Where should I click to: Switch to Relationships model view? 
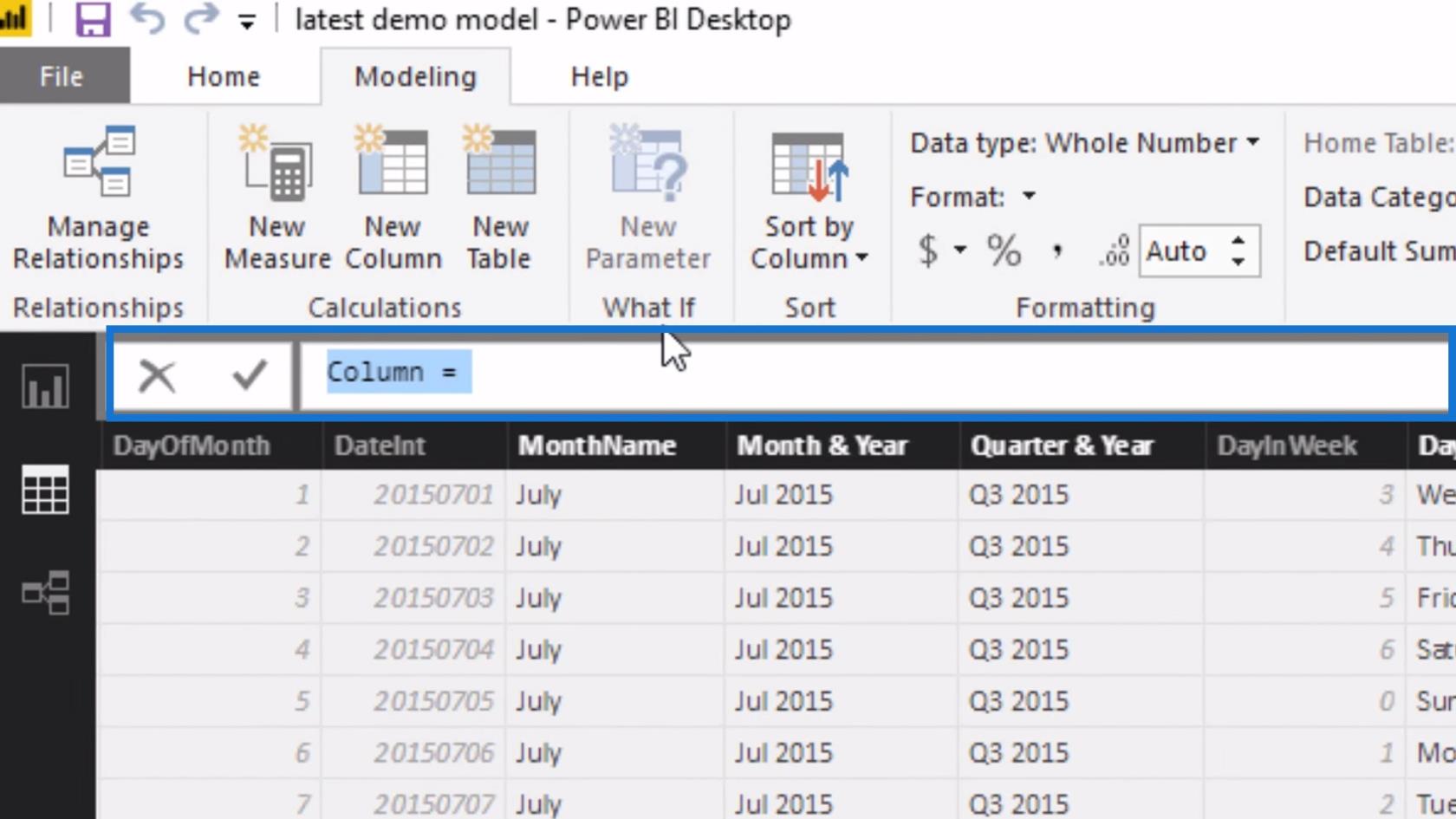tap(45, 593)
